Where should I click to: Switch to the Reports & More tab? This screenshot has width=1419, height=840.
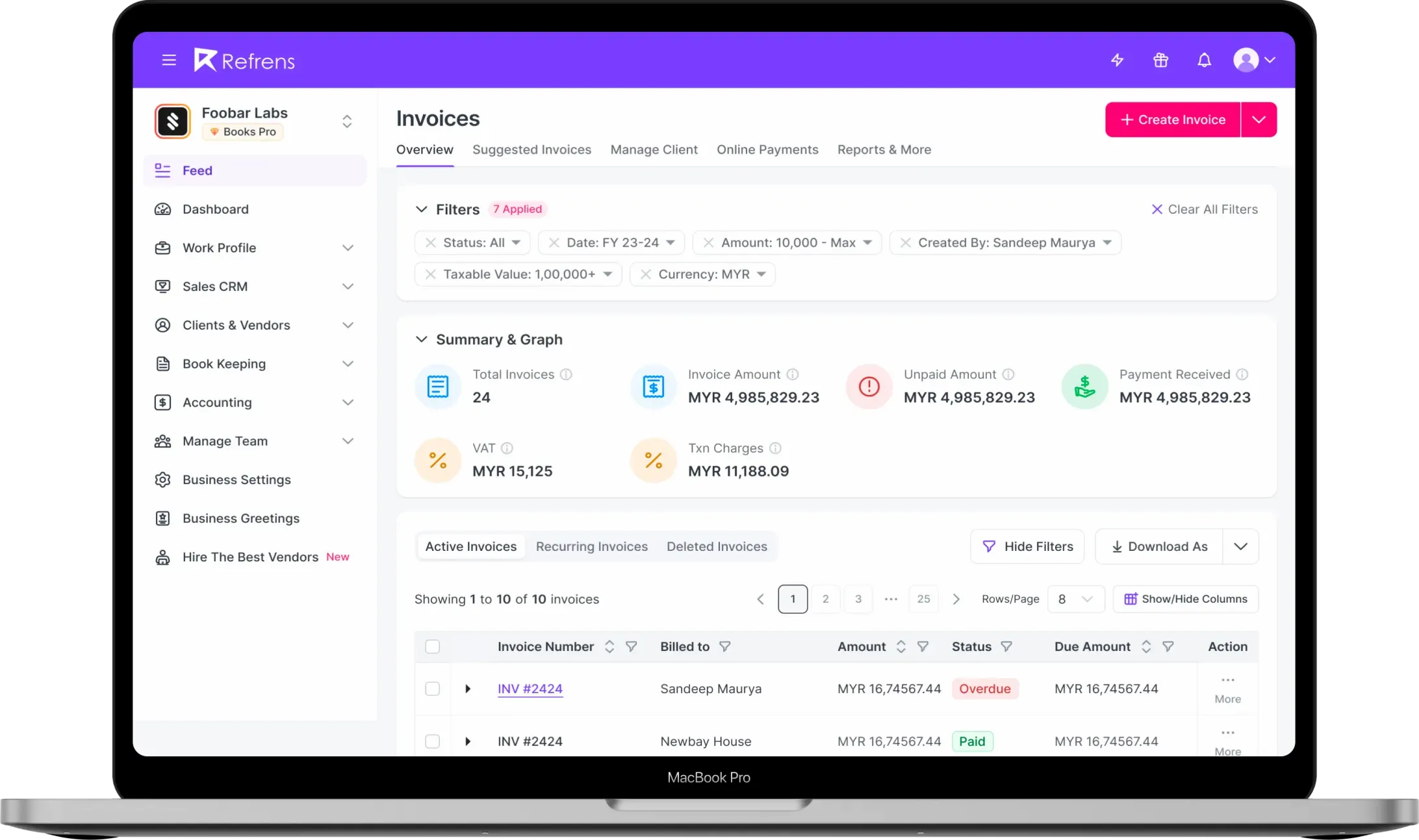pos(884,149)
